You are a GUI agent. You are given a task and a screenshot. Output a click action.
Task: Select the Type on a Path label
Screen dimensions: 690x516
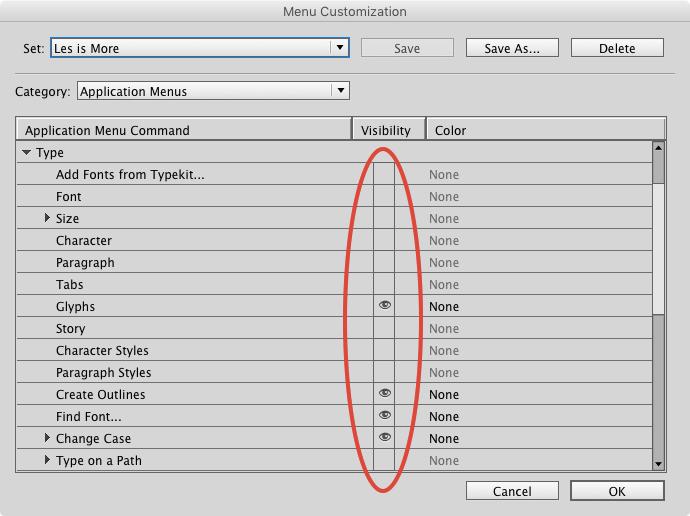tap(99, 461)
